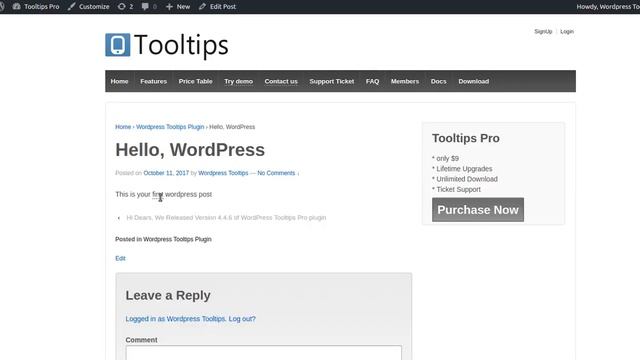Image resolution: width=640 pixels, height=360 pixels.
Task: Open previous post about Version 4.4.6
Action: pyautogui.click(x=226, y=218)
